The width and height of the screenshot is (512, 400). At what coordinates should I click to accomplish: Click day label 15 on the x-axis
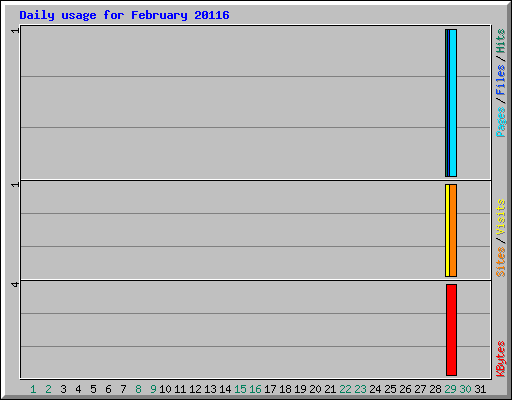click(x=240, y=389)
